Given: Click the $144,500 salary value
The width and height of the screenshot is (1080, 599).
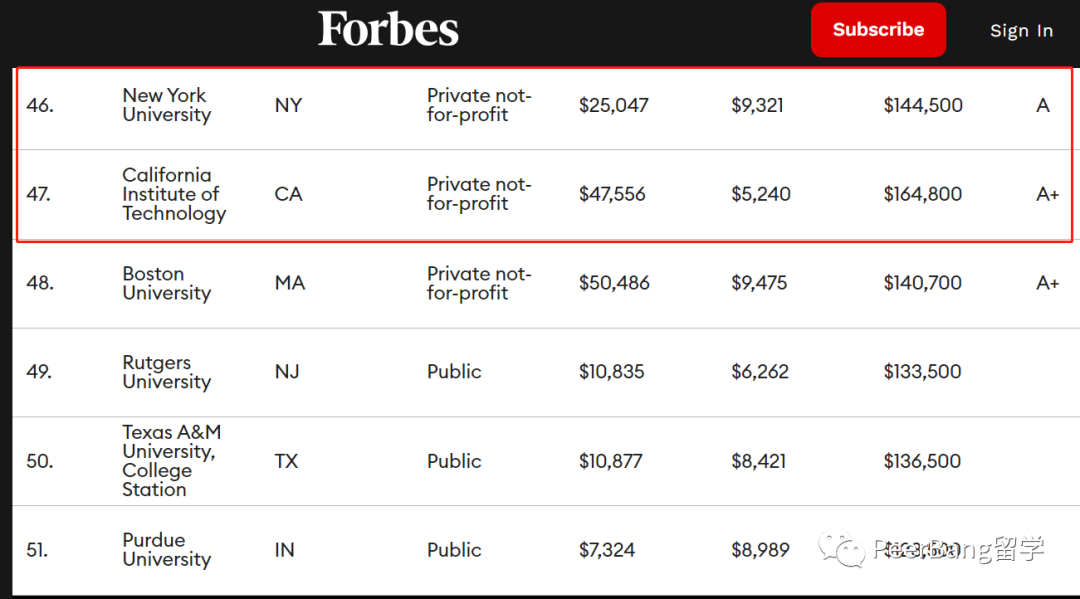Looking at the screenshot, I should [923, 105].
